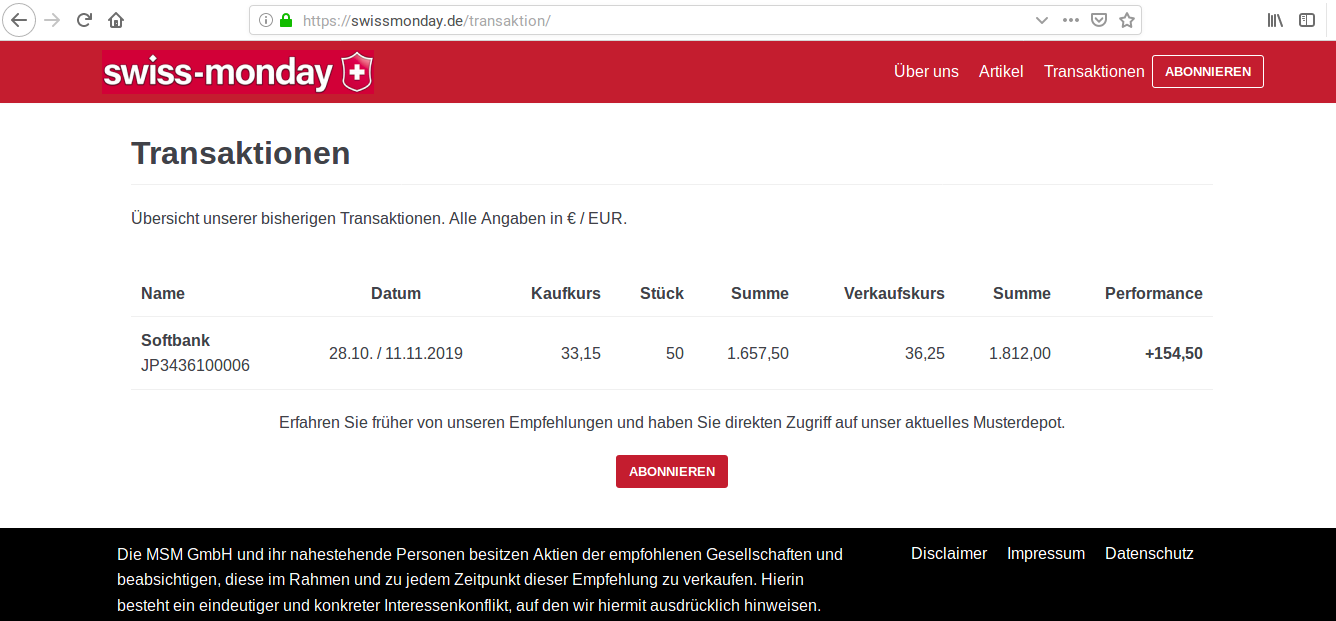Click the swiss-monday logo
1336x621 pixels.
[238, 72]
